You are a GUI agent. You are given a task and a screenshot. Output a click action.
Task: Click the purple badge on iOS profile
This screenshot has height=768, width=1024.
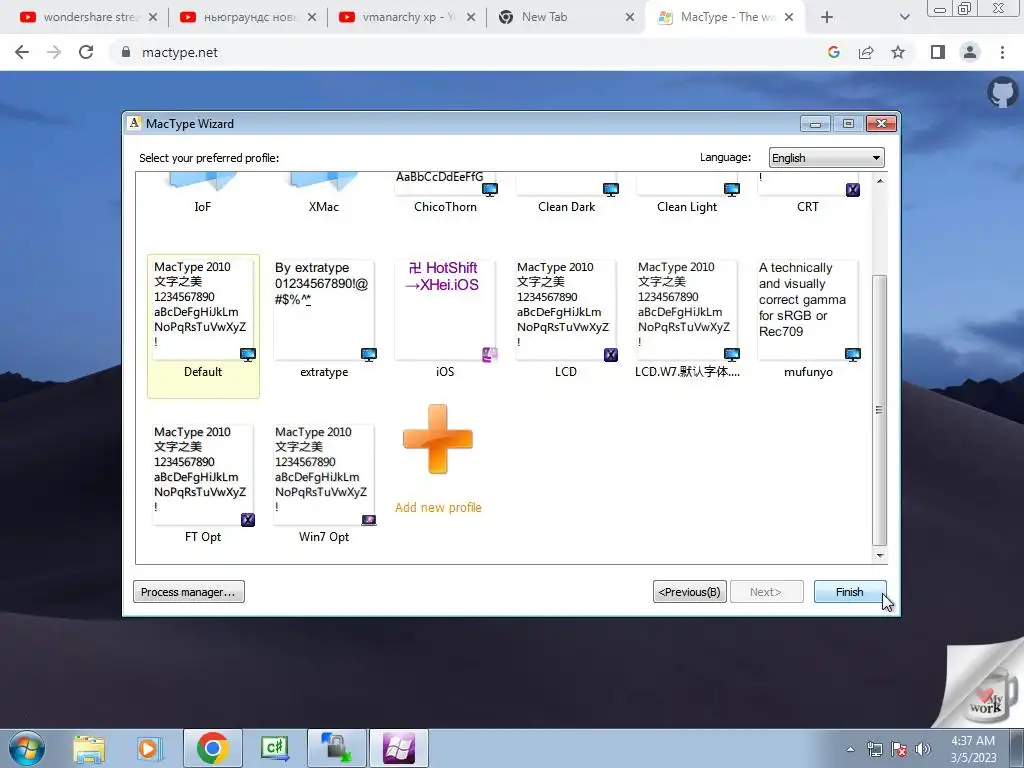pyautogui.click(x=490, y=355)
